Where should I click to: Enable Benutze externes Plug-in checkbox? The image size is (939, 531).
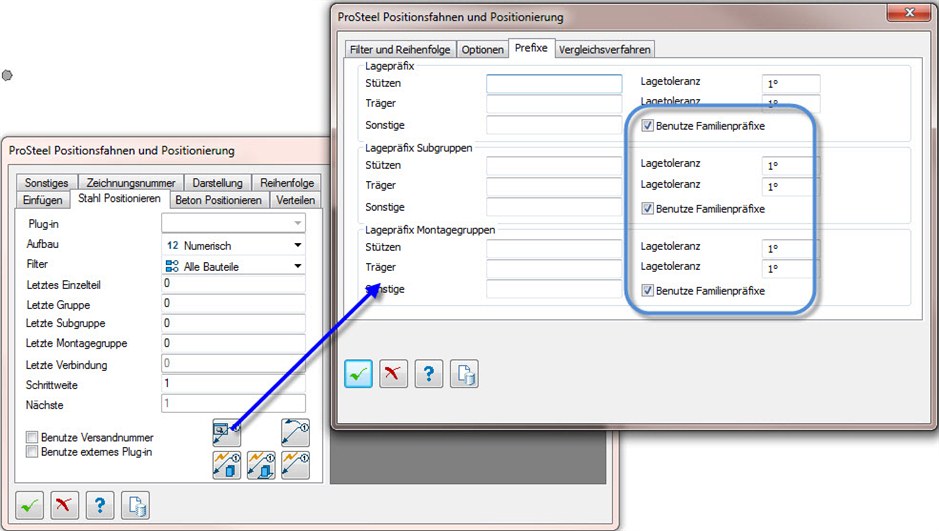click(x=32, y=451)
